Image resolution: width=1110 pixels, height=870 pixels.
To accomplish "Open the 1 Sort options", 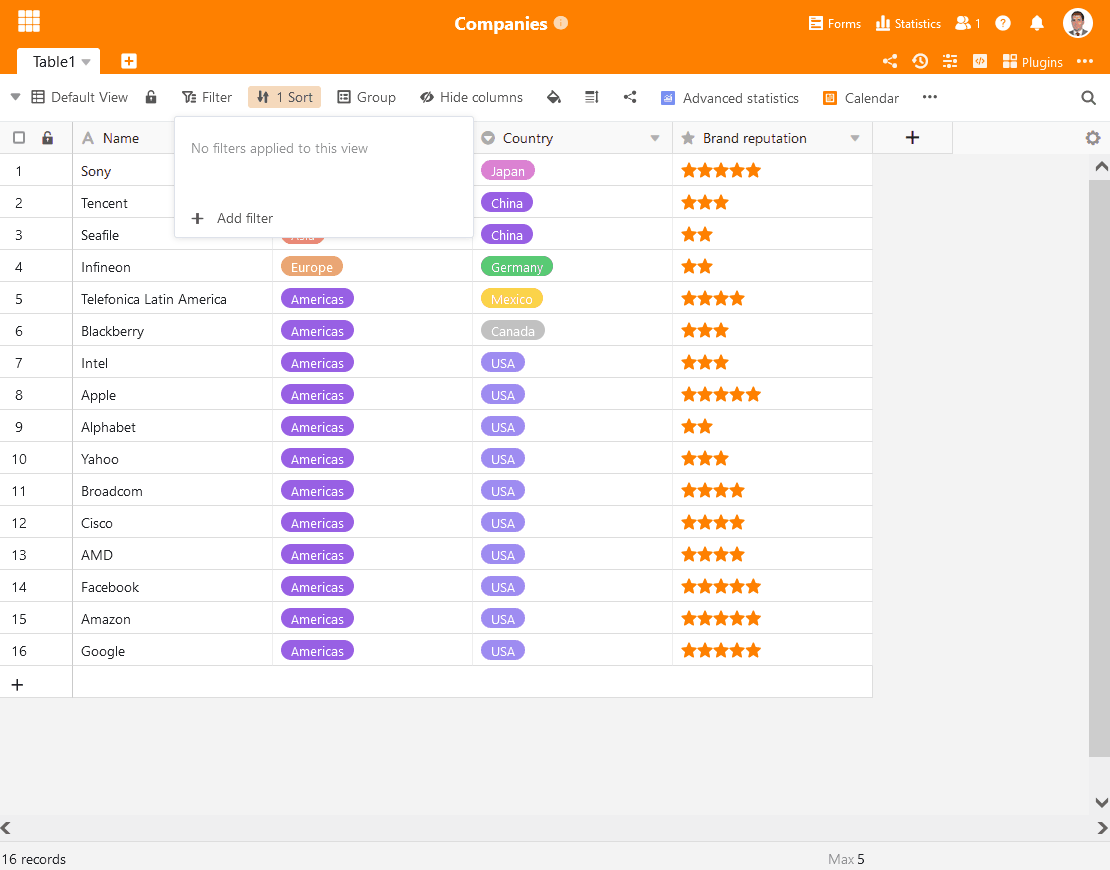I will [285, 97].
